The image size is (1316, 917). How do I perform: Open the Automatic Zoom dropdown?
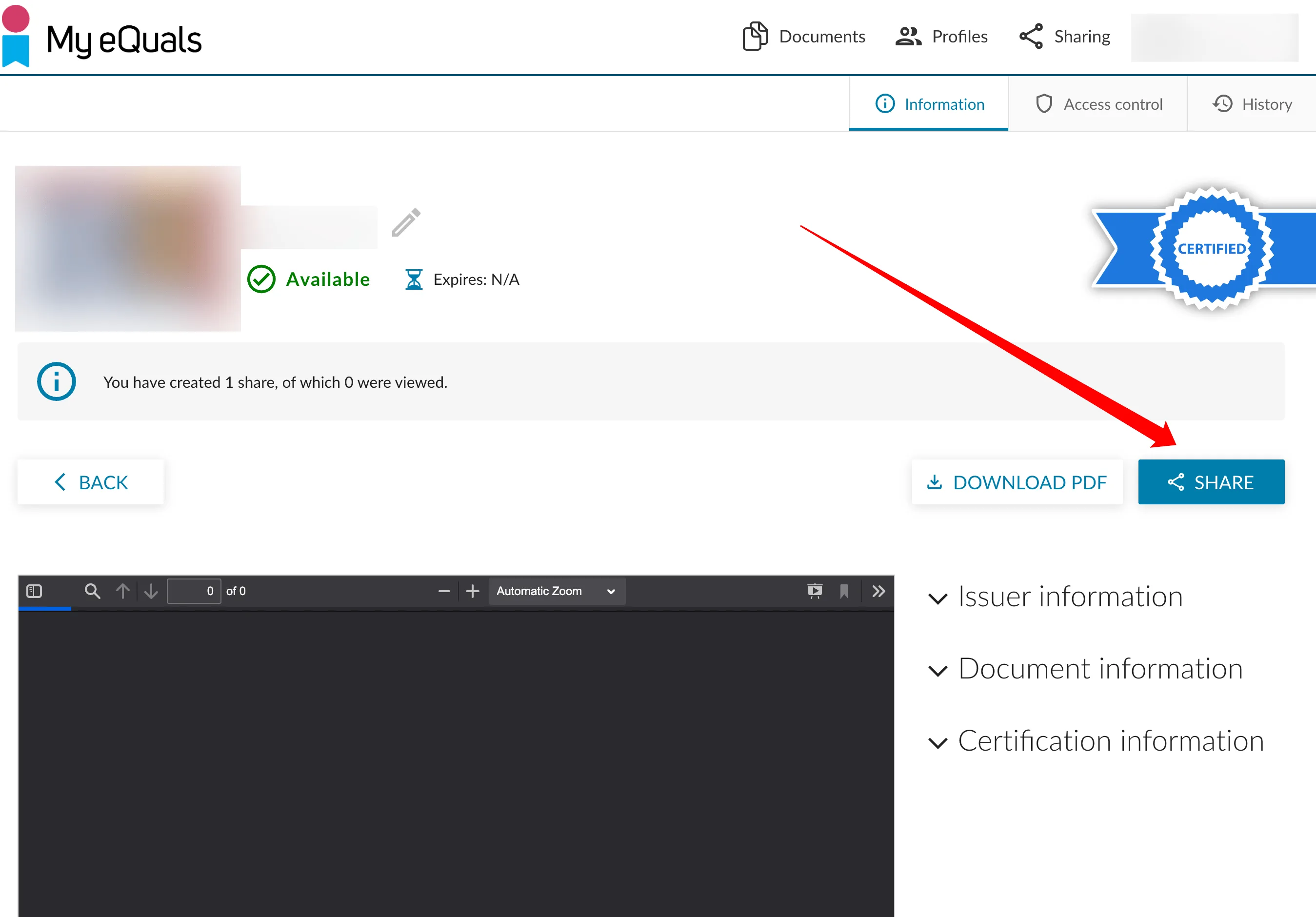[556, 591]
